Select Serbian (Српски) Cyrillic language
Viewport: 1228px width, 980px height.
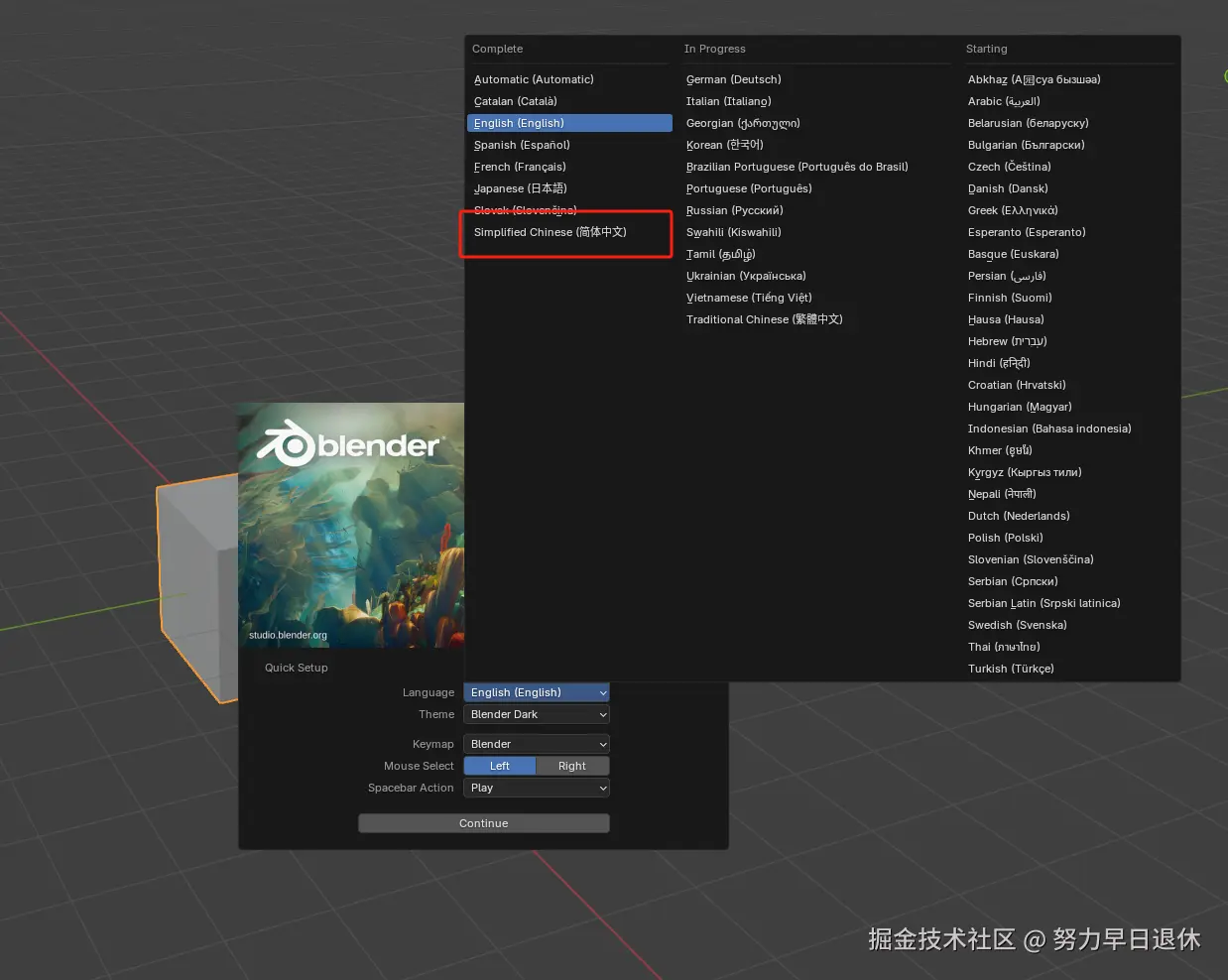pos(1069,581)
